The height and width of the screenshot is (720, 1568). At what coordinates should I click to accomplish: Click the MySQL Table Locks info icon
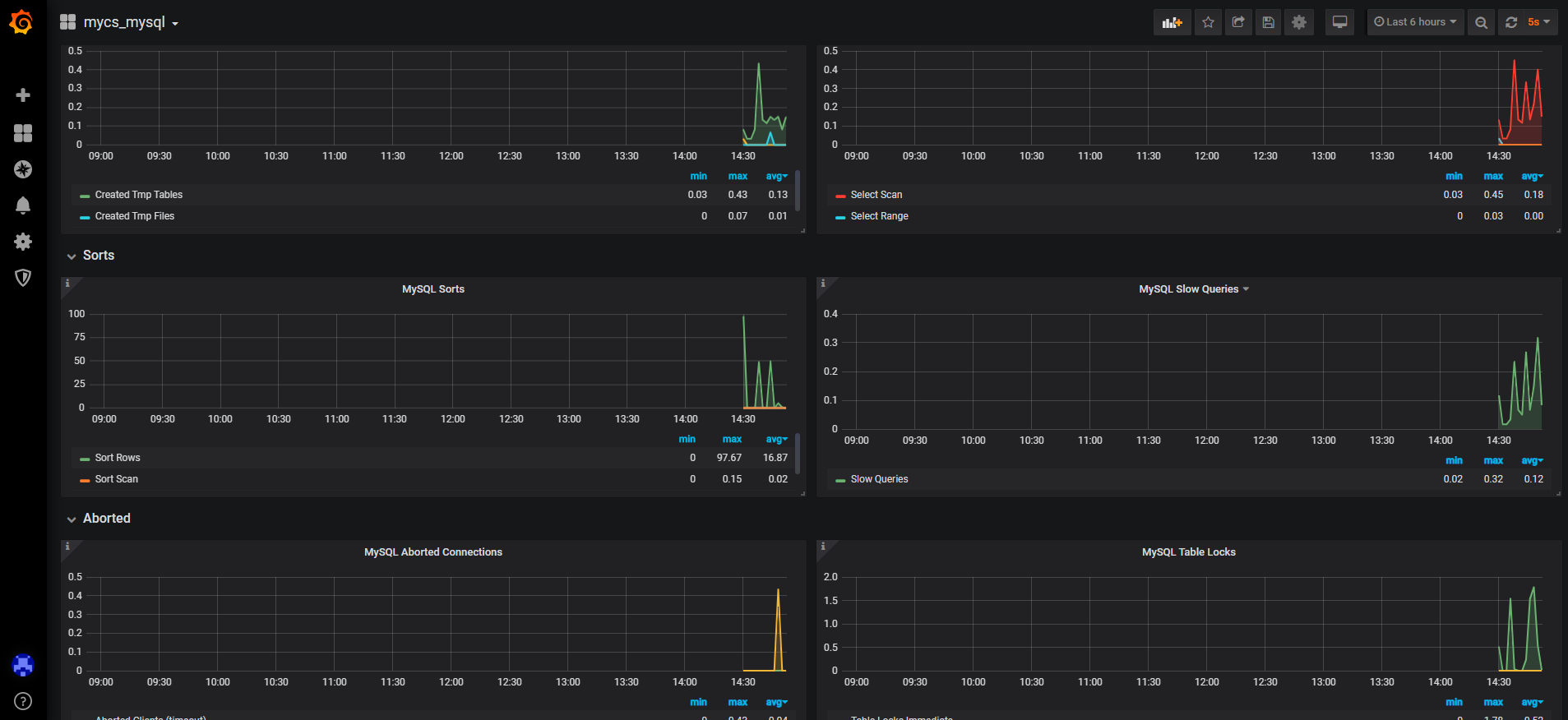[x=823, y=547]
